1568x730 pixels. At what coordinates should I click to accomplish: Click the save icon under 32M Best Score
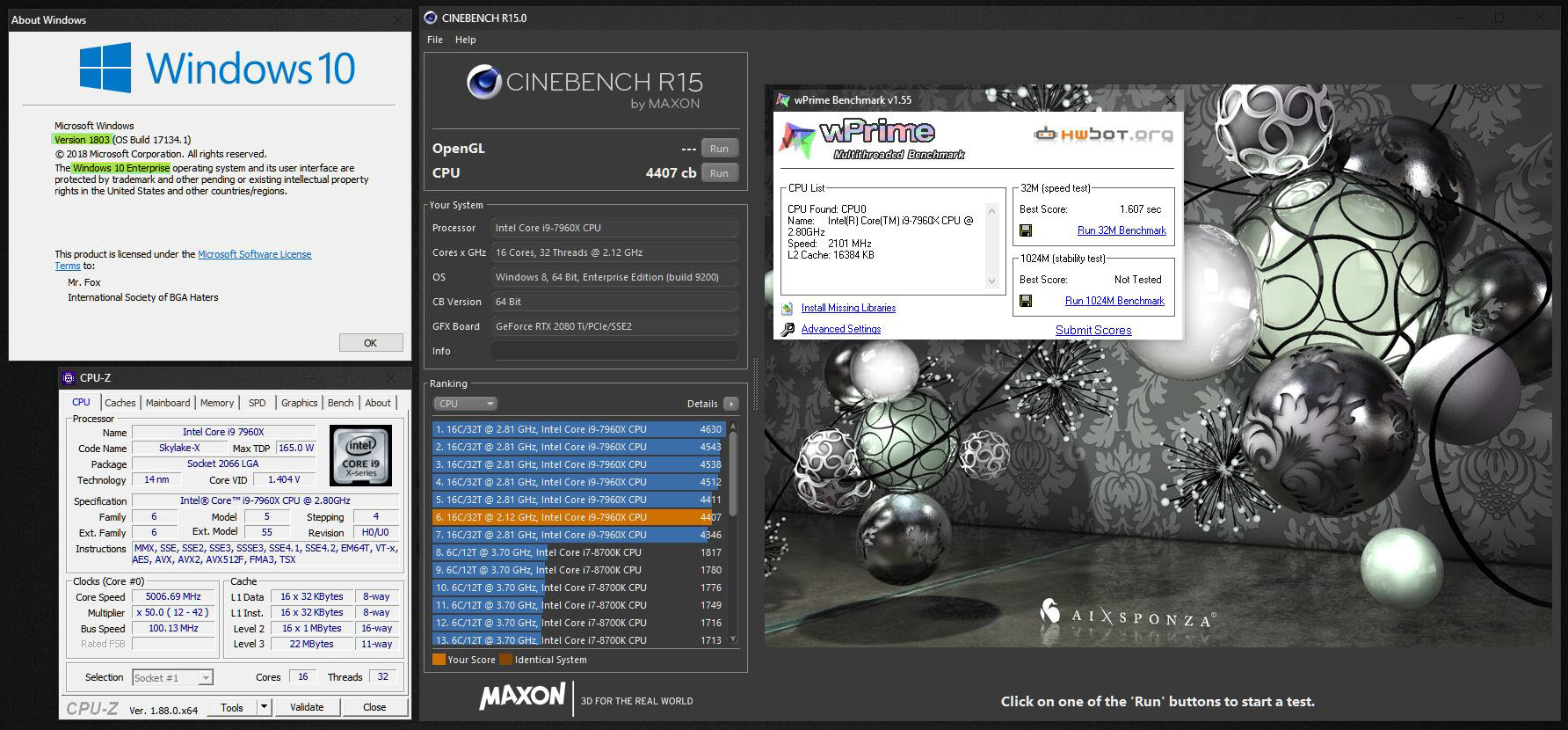coord(1025,230)
